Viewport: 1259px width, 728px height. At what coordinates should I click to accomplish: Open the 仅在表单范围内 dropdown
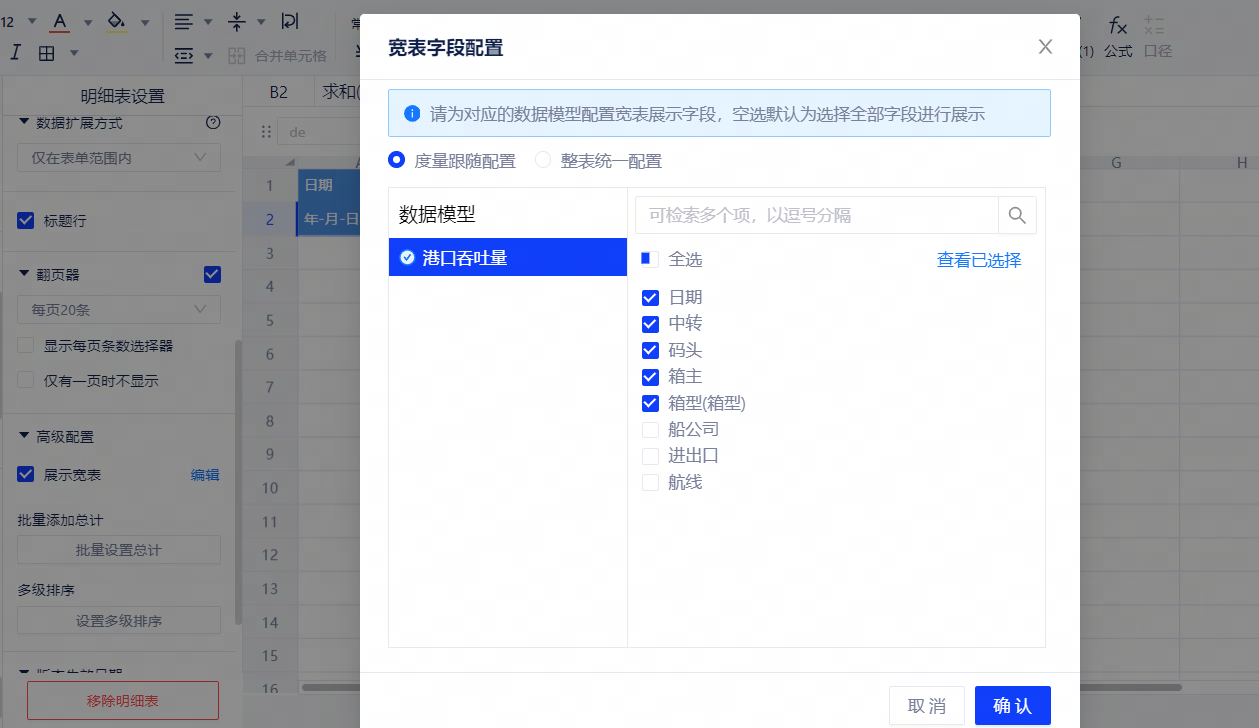click(x=118, y=157)
